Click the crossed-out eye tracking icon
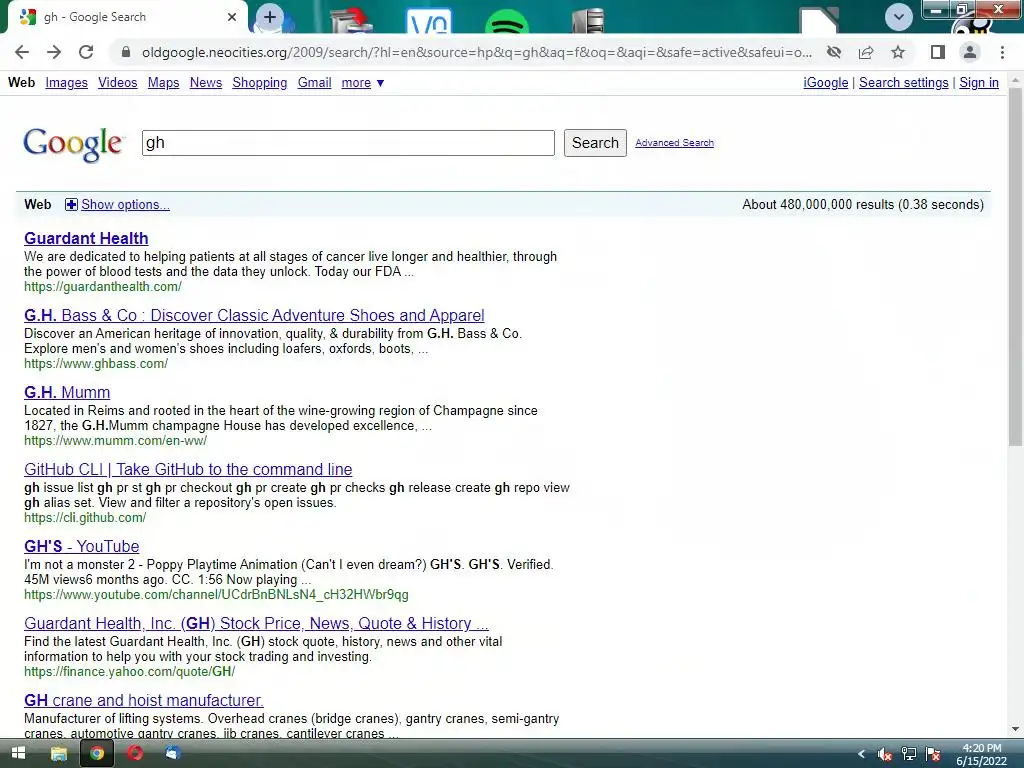Image resolution: width=1024 pixels, height=768 pixels. (834, 52)
